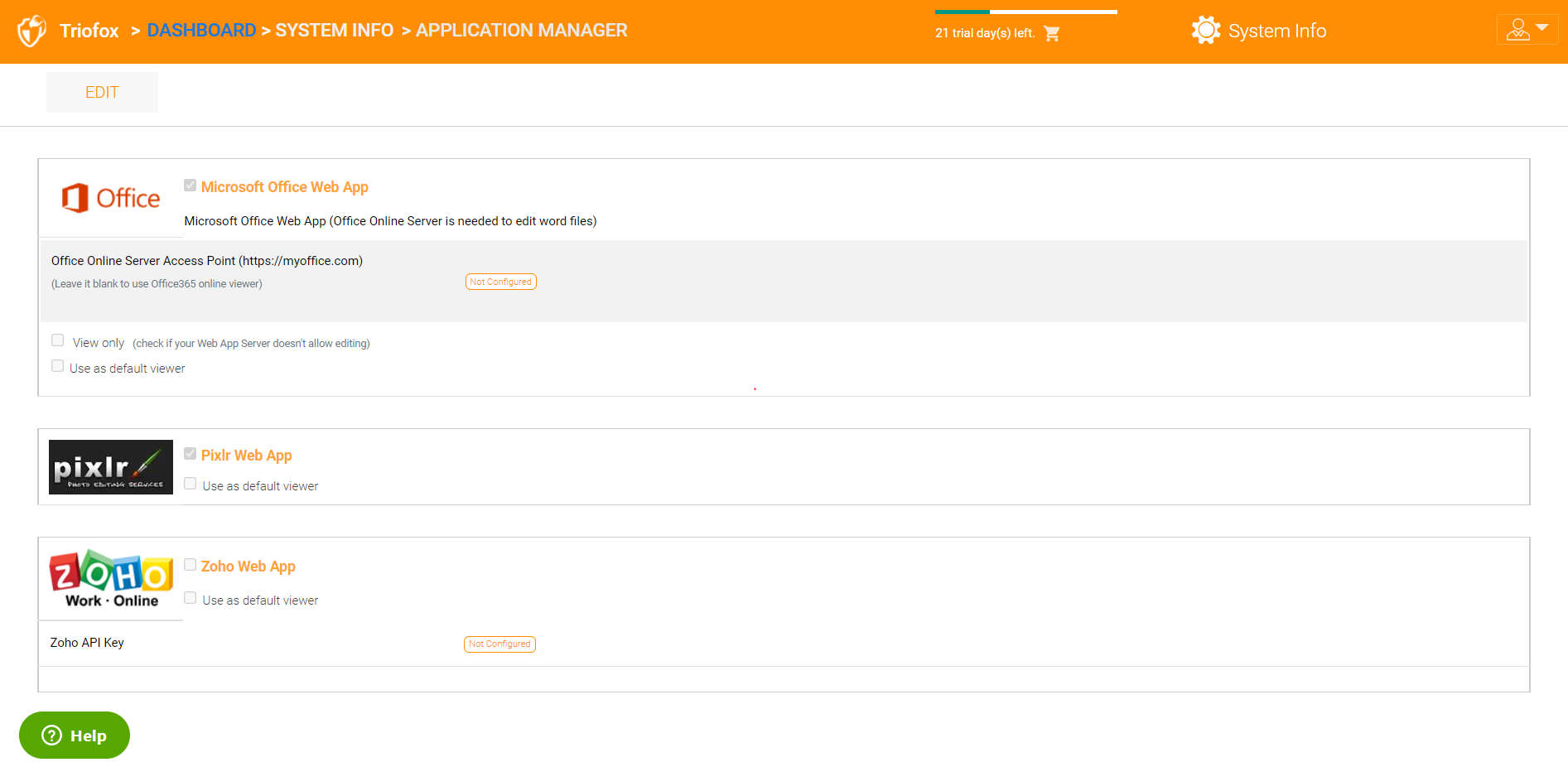The height and width of the screenshot is (767, 1568).
Task: Click Office Server 'Not Configured' badge
Action: (501, 282)
